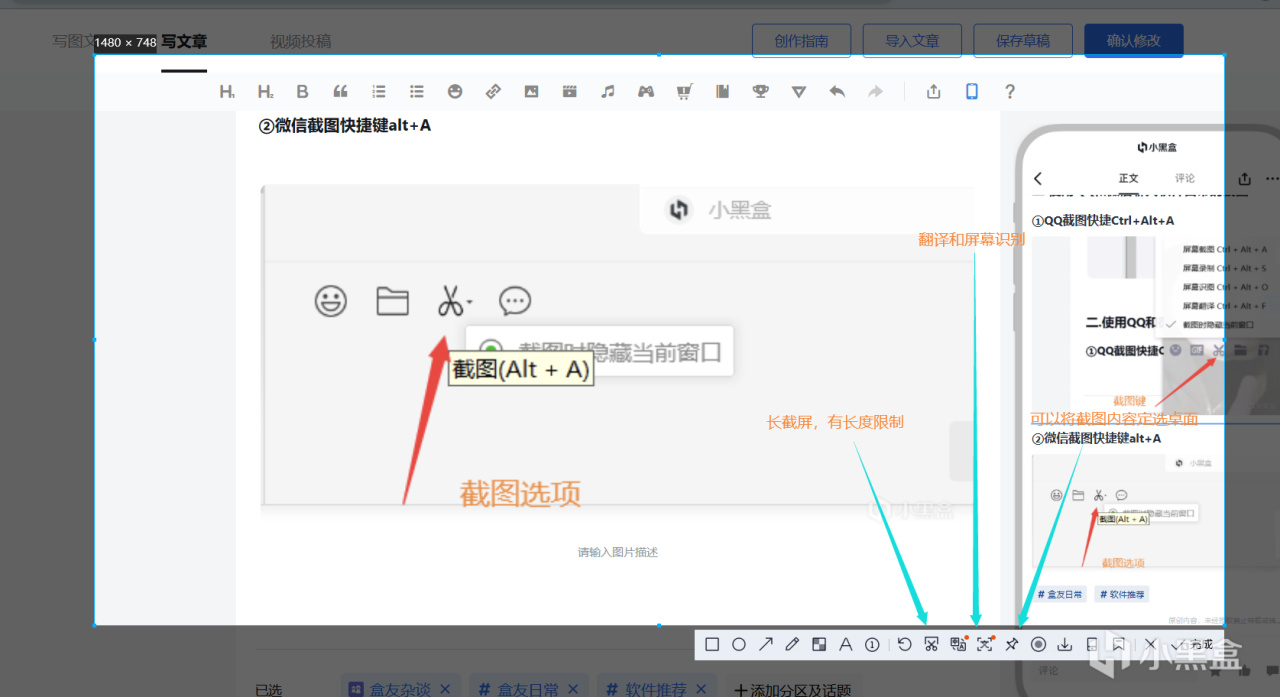1280x697 pixels.
Task: Select the 评论 tab in the phone preview
Action: coord(1185,179)
